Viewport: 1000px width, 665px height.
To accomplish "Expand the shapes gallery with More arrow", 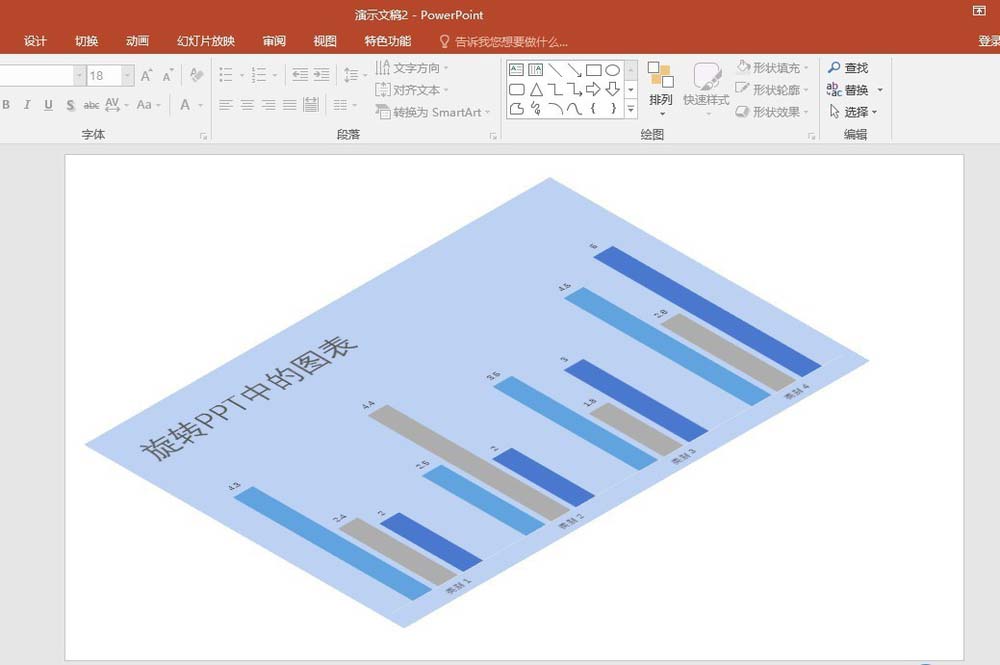I will (631, 110).
